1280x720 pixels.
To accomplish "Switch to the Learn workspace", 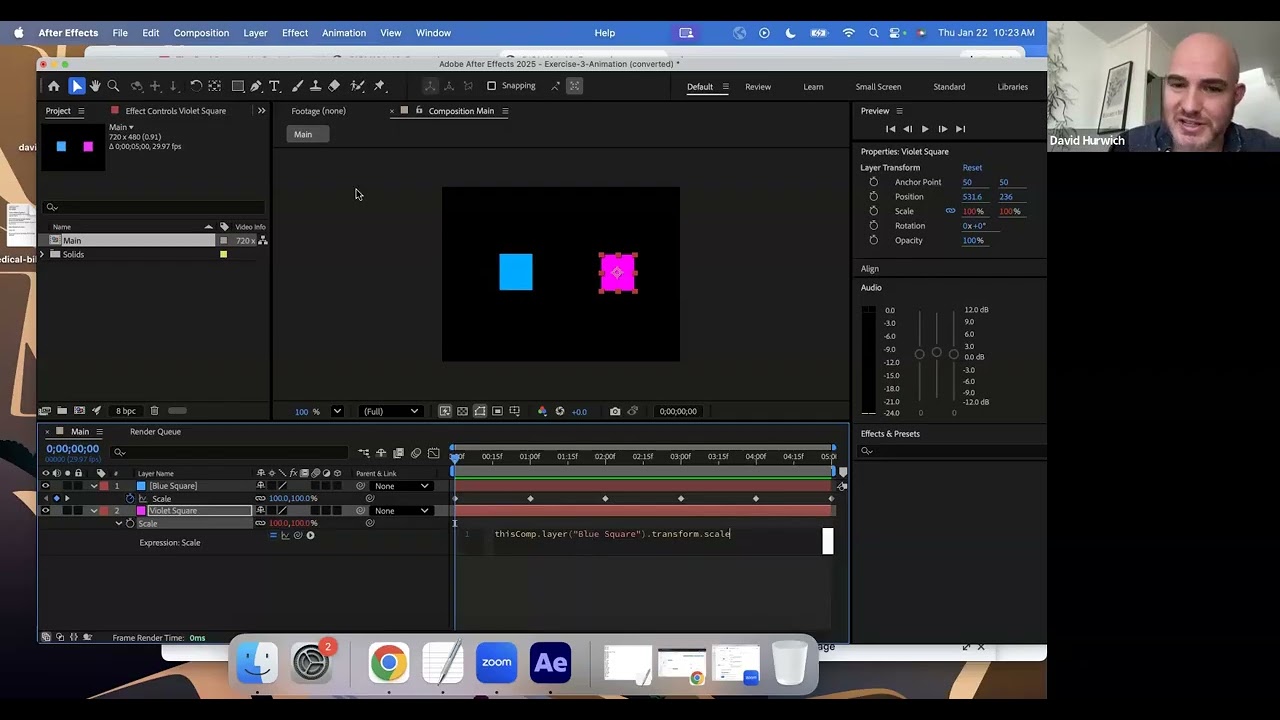I will coord(813,87).
